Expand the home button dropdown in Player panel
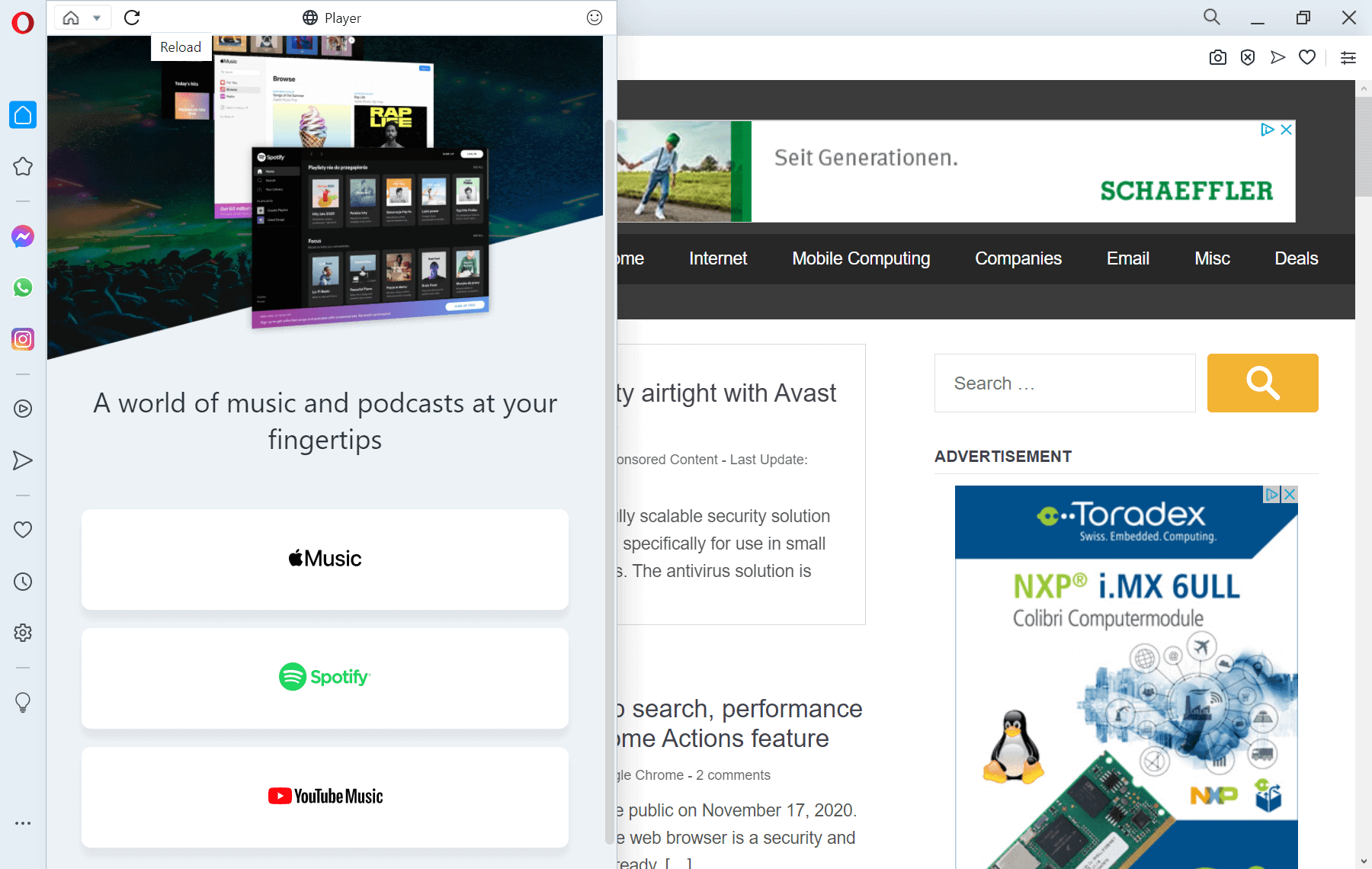 [96, 17]
